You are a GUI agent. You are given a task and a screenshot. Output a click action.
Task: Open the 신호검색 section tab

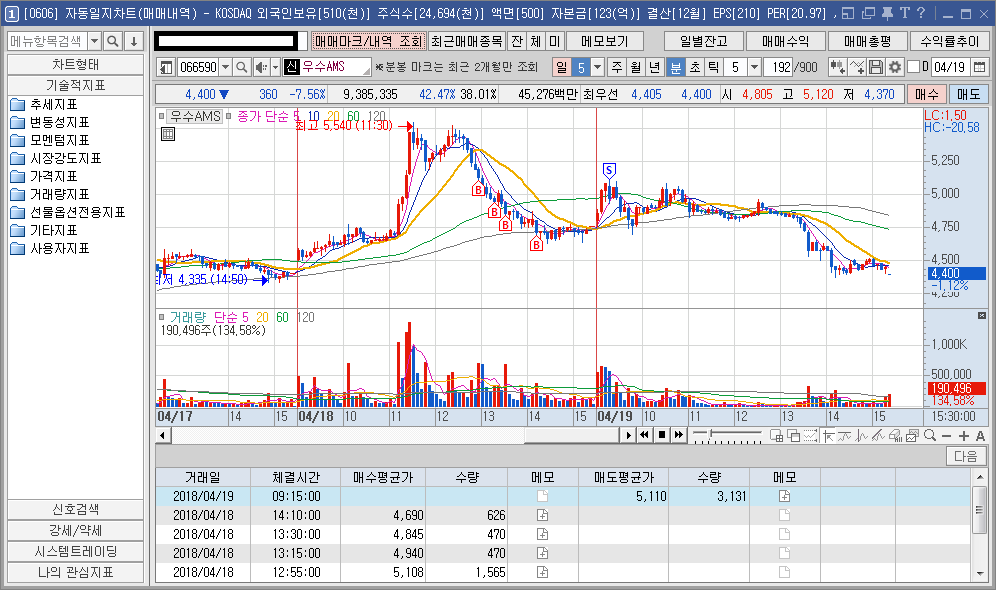(76, 509)
